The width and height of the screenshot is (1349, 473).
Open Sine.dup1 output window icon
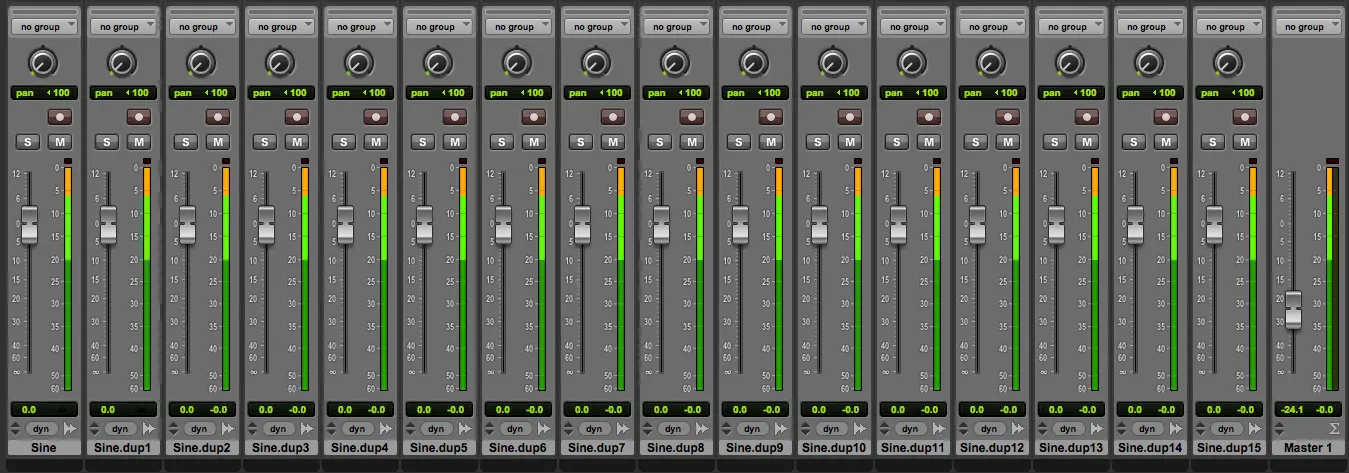148,428
